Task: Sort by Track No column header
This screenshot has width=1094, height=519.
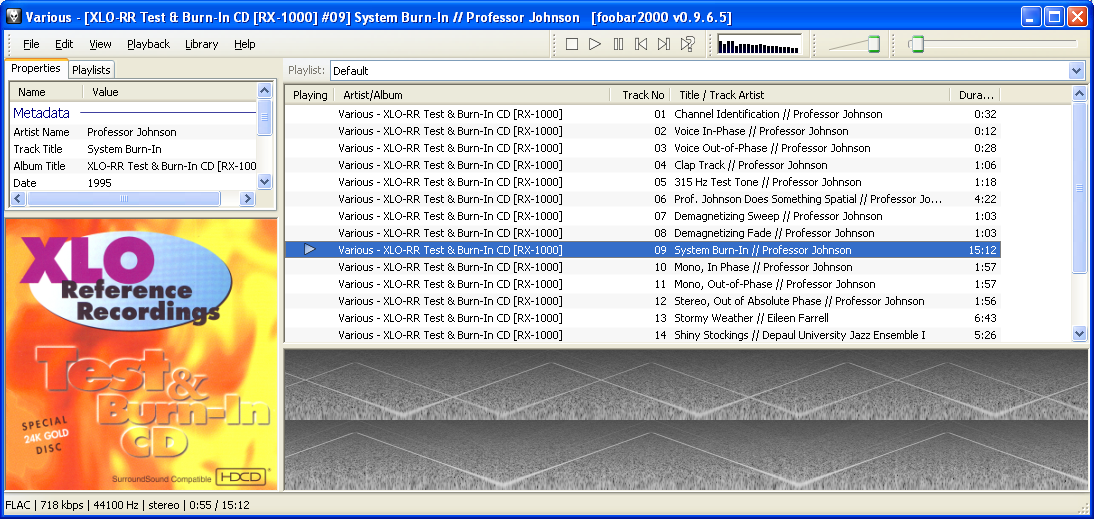Action: 640,95
